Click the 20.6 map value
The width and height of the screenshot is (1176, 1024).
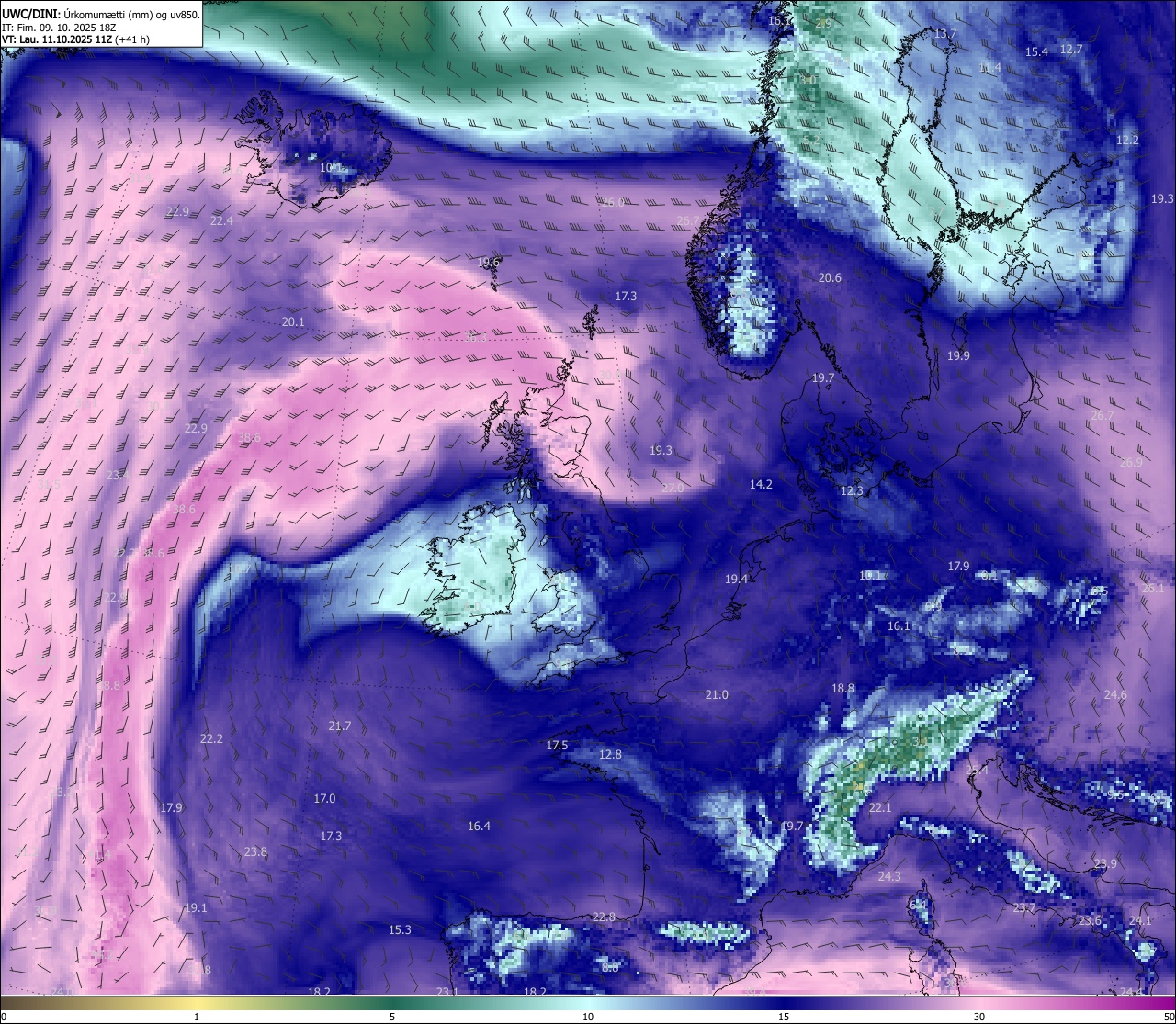pyautogui.click(x=830, y=277)
